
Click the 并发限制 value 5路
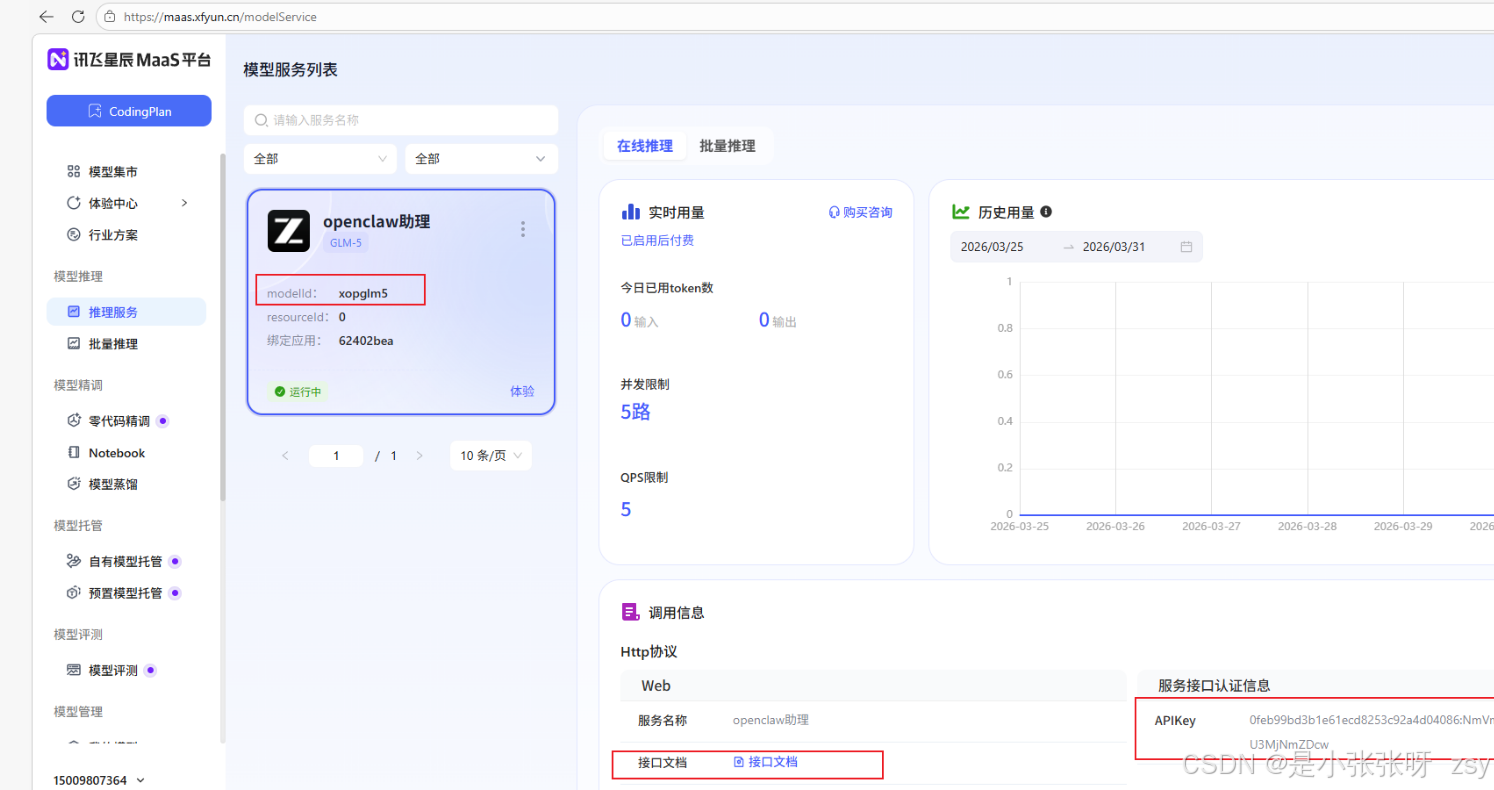tap(635, 412)
